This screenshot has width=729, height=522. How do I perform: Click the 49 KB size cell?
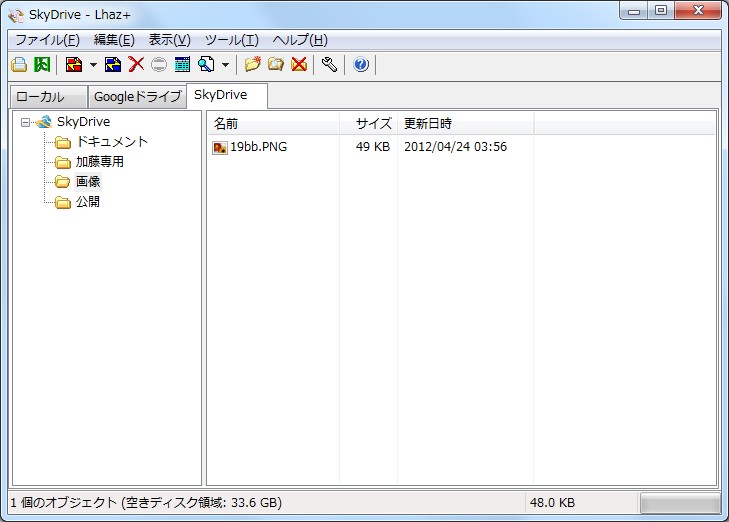coord(373,147)
